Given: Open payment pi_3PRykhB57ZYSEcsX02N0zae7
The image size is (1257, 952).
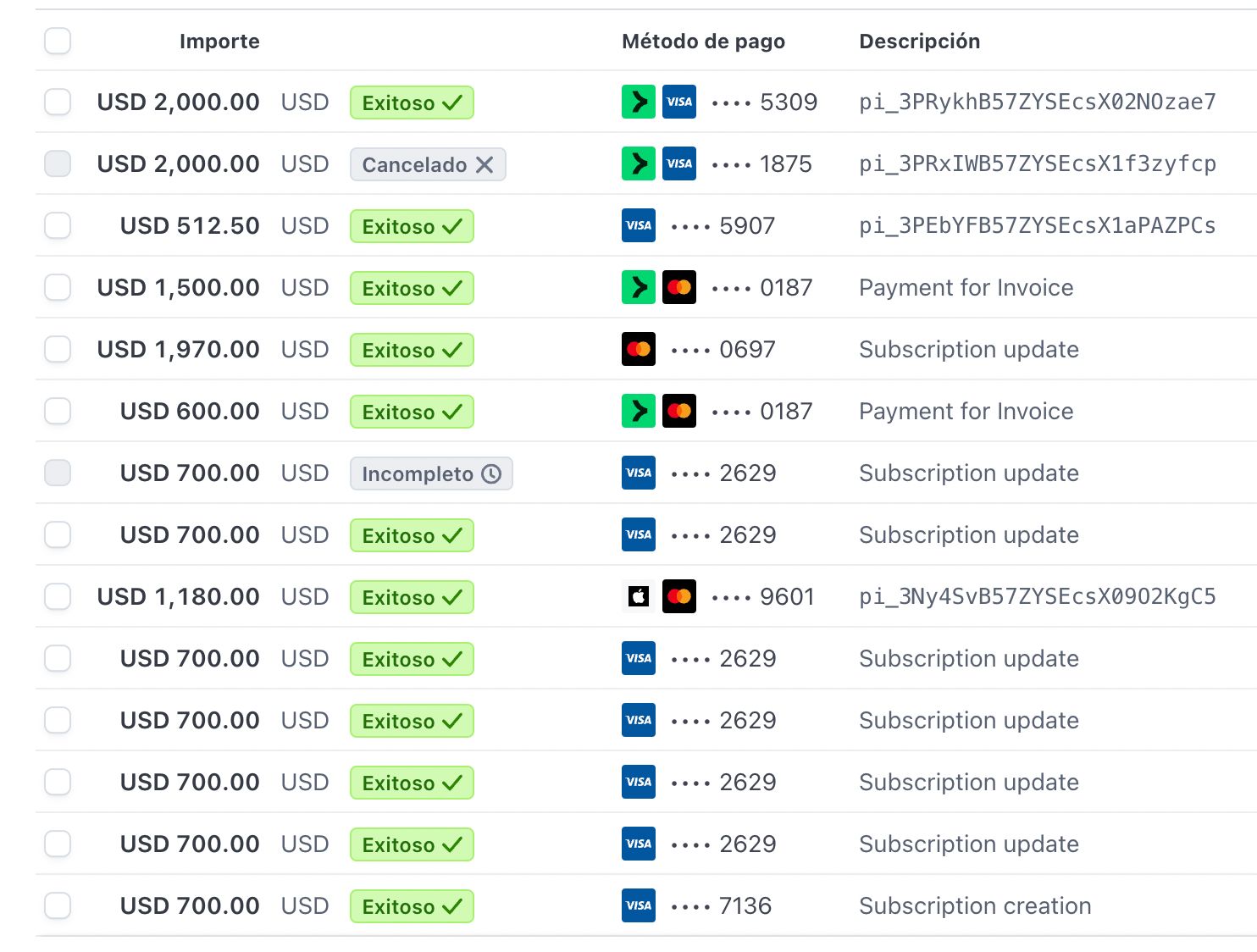Looking at the screenshot, I should pyautogui.click(x=1037, y=102).
